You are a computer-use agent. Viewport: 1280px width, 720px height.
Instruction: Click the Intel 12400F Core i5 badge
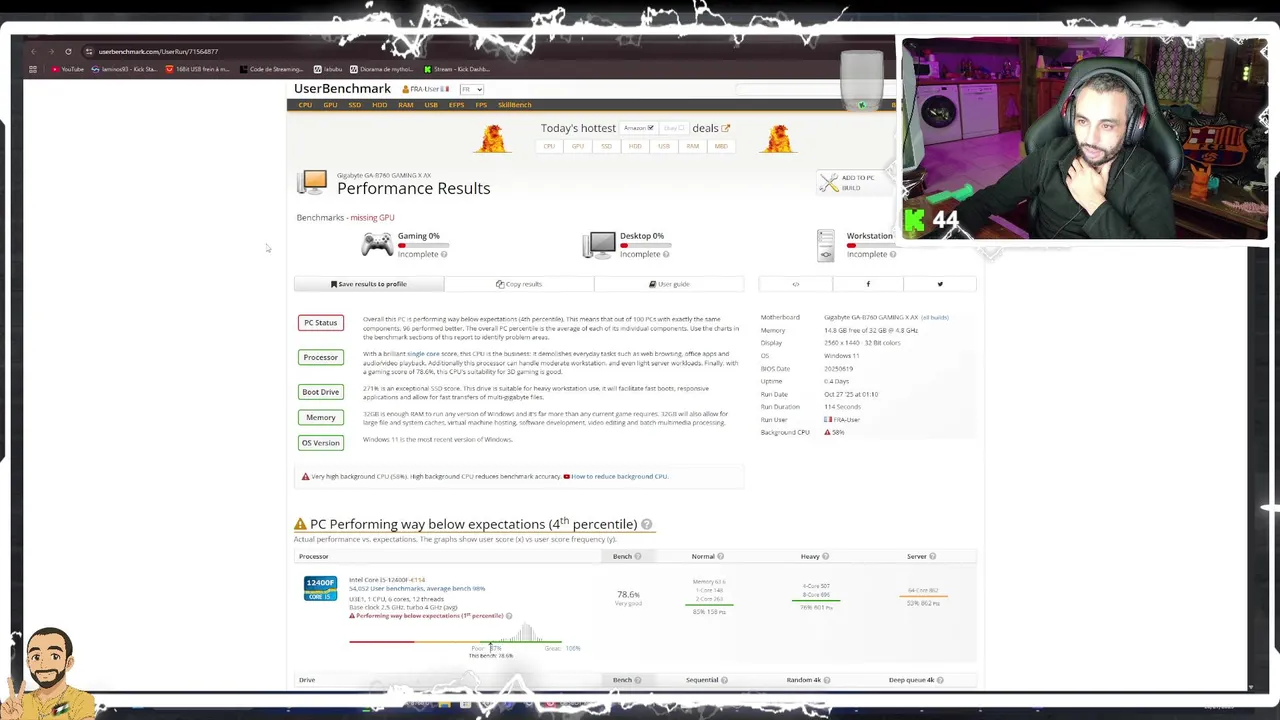[320, 588]
